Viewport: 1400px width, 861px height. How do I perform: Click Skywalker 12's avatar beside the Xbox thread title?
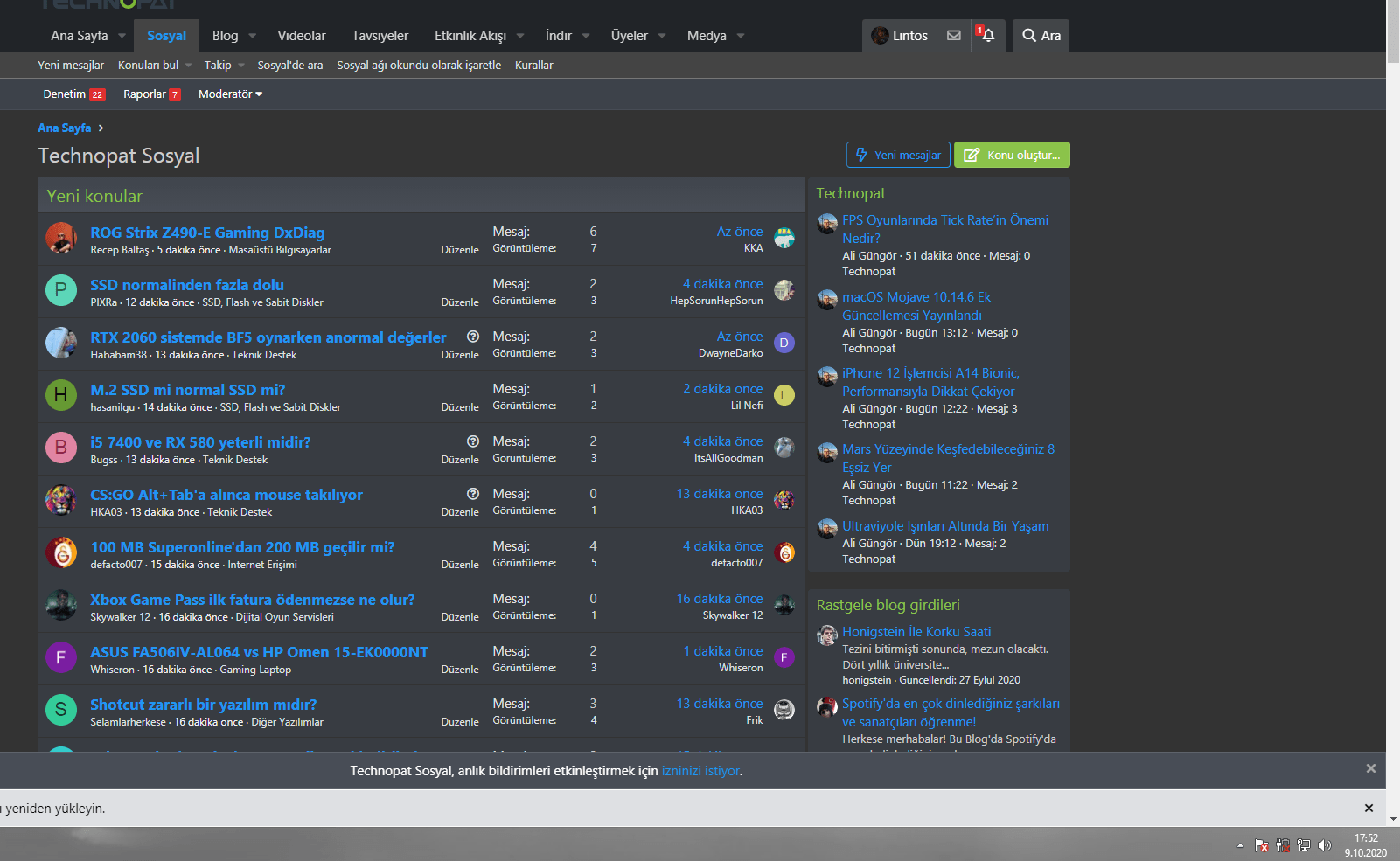tap(61, 605)
